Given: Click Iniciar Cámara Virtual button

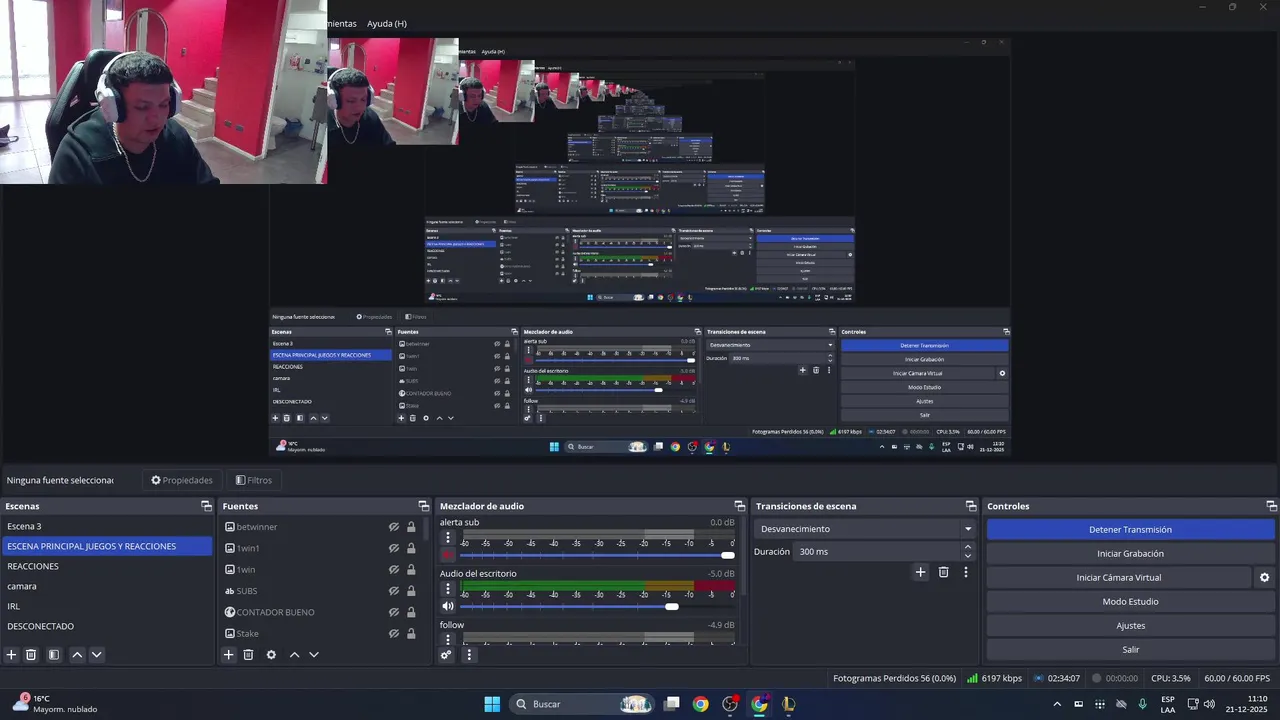Looking at the screenshot, I should point(1119,578).
